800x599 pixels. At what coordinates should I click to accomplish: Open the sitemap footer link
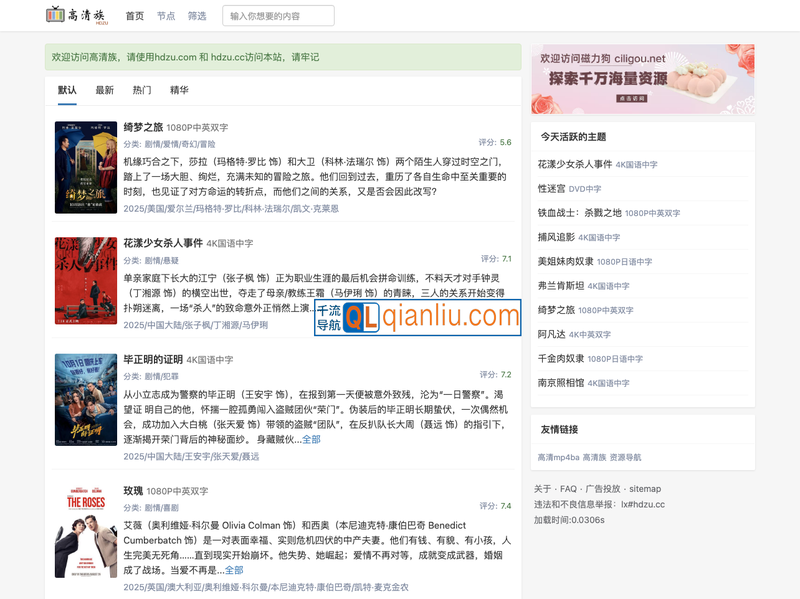pos(645,489)
